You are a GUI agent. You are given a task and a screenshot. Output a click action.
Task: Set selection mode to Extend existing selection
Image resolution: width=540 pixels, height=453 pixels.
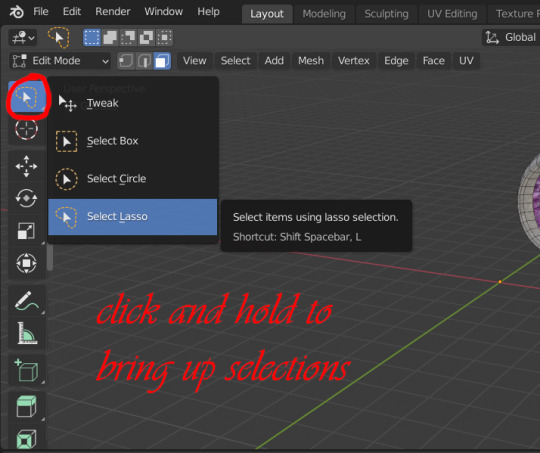click(110, 37)
